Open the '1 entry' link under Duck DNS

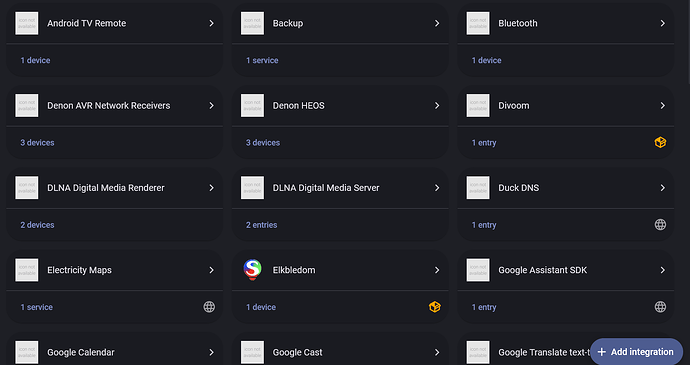pos(484,225)
